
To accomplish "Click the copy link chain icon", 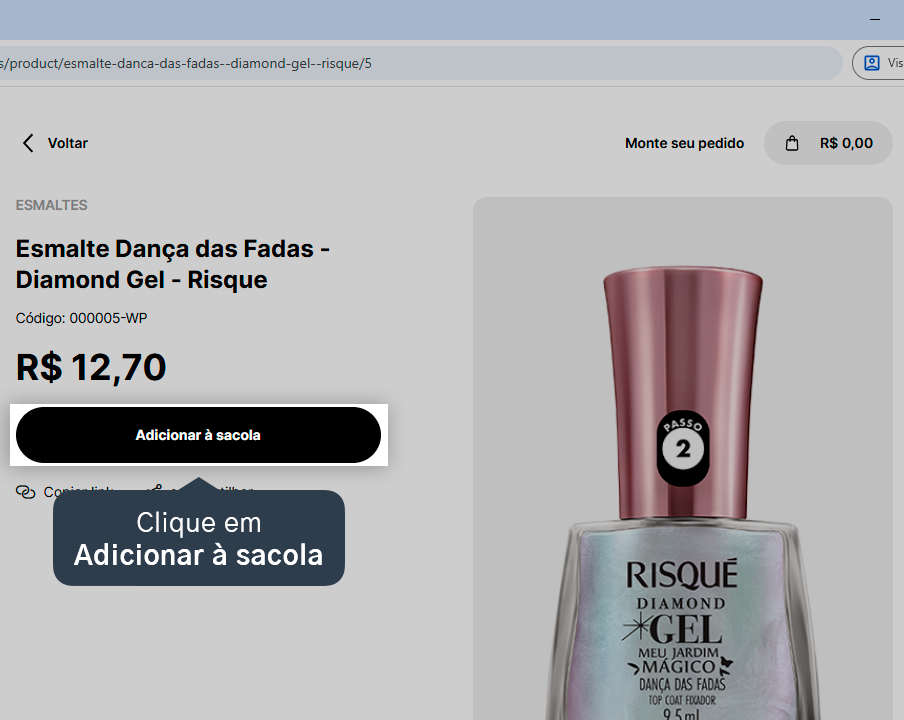I will pyautogui.click(x=25, y=492).
